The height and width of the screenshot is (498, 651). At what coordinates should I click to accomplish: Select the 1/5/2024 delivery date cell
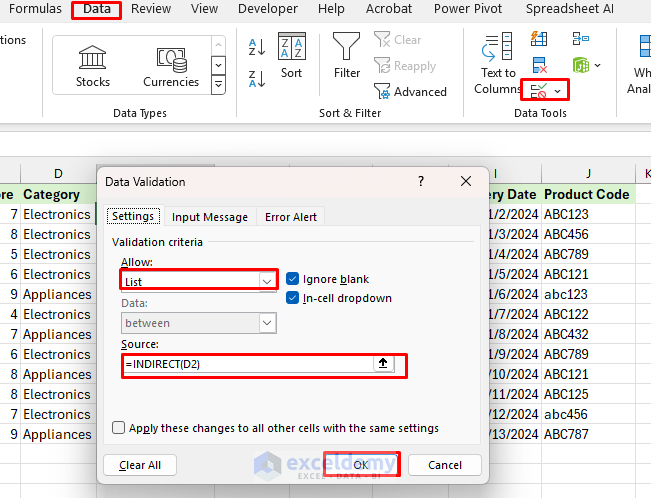[x=515, y=274]
